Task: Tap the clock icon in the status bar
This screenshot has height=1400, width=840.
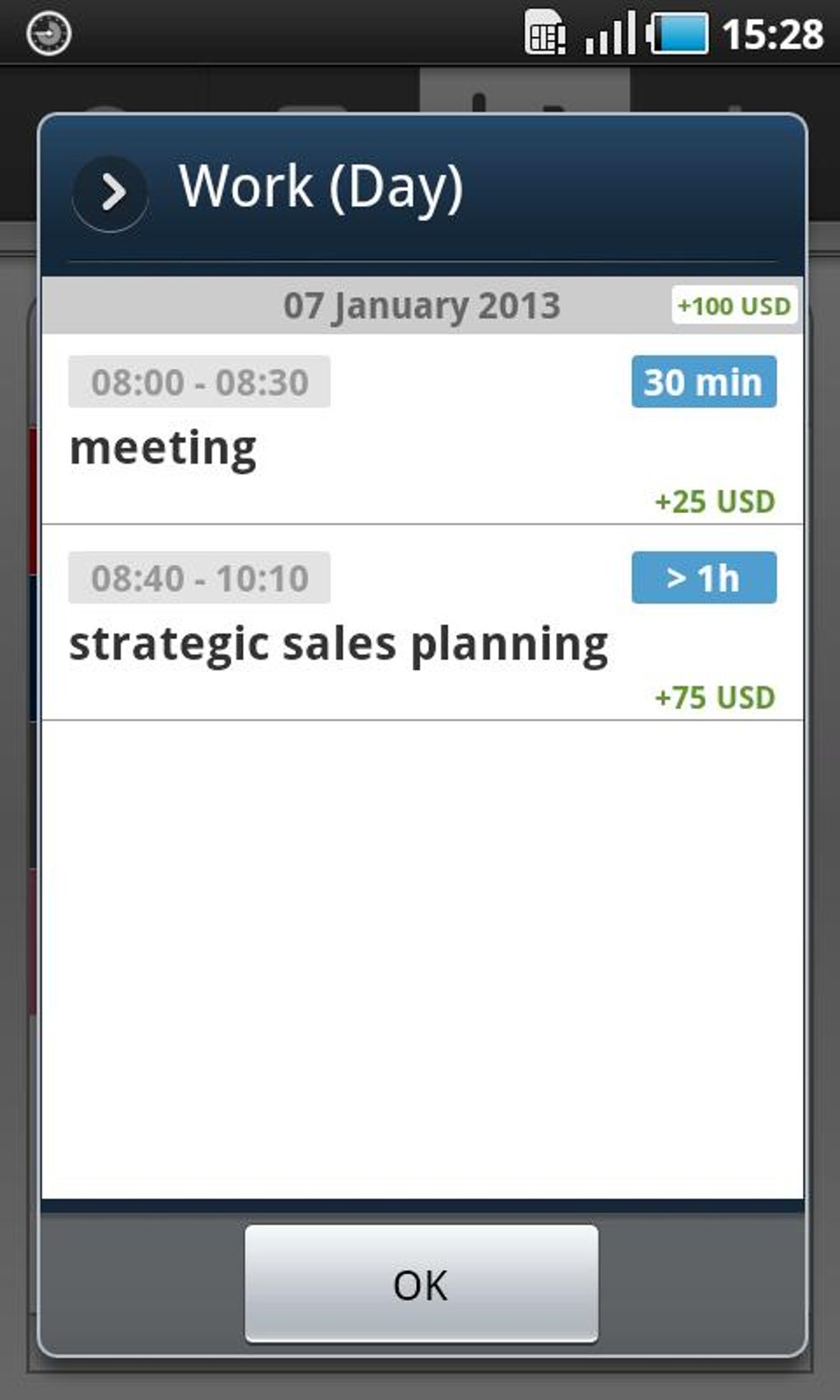Action: (x=49, y=34)
